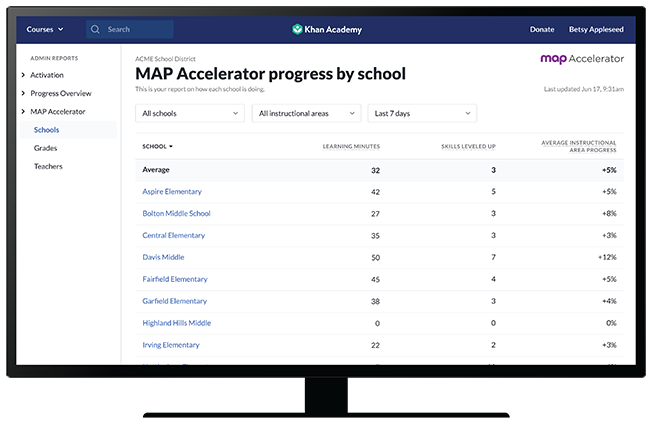Viewport: 650px width, 423px height.
Task: Sort by Skills Leveled Up header
Action: tap(468, 146)
